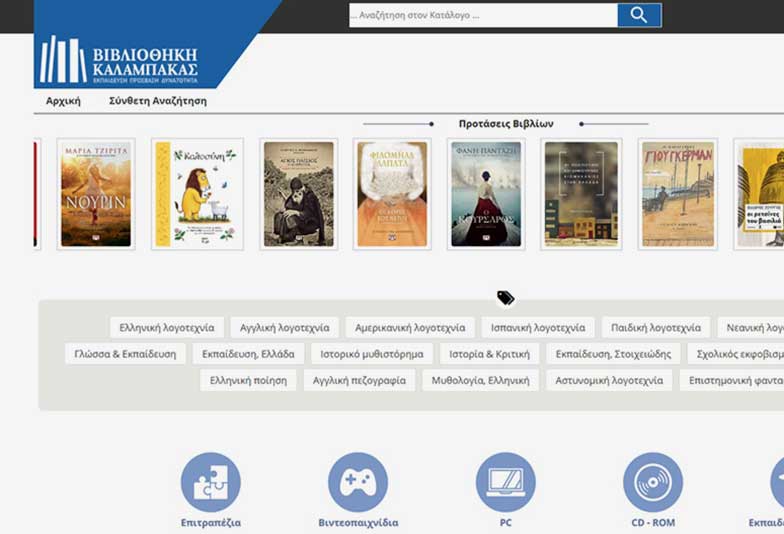Open the Νεανική λογοτεχνία tag
The height and width of the screenshot is (534, 784).
[x=751, y=328]
